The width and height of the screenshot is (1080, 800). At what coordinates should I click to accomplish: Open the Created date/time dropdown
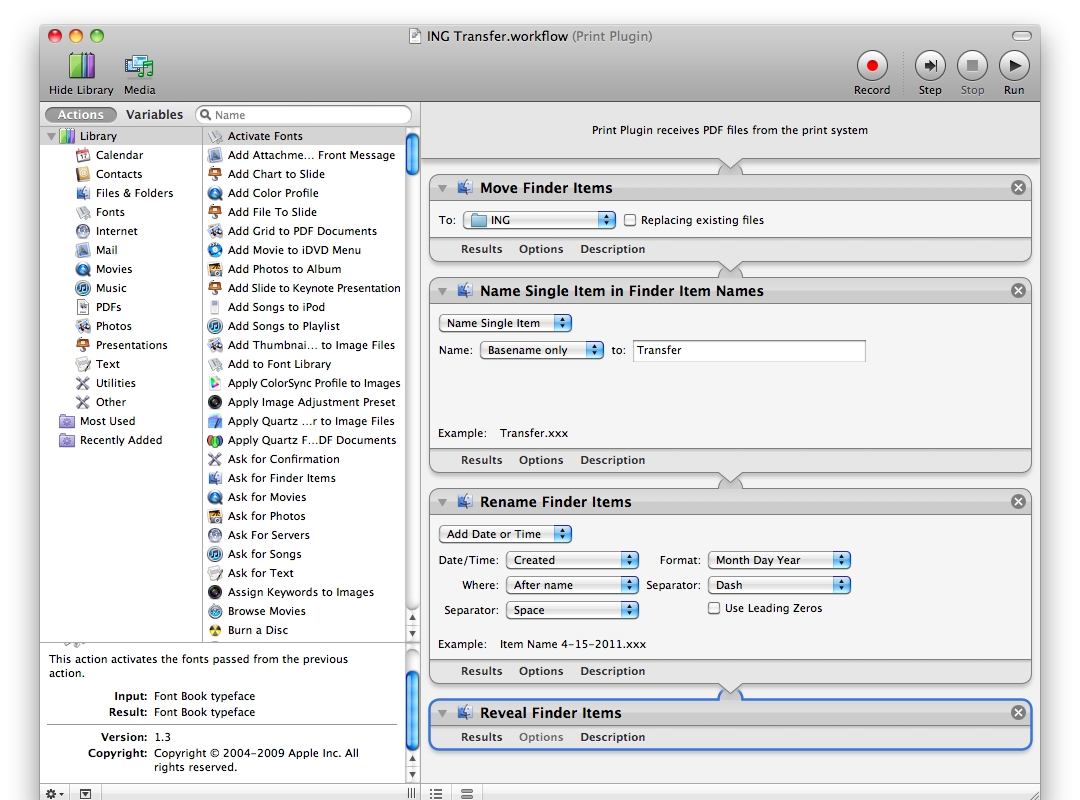[572, 560]
